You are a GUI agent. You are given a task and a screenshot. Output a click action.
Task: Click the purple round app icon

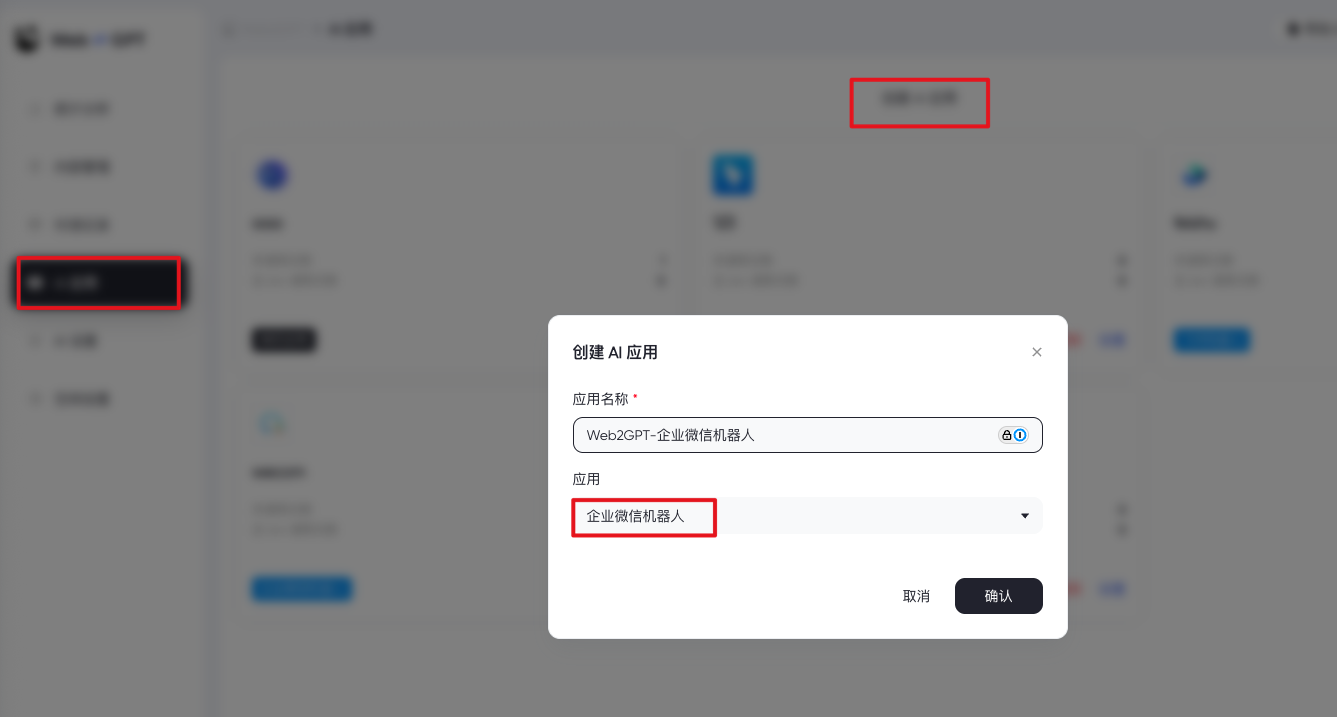[x=273, y=176]
